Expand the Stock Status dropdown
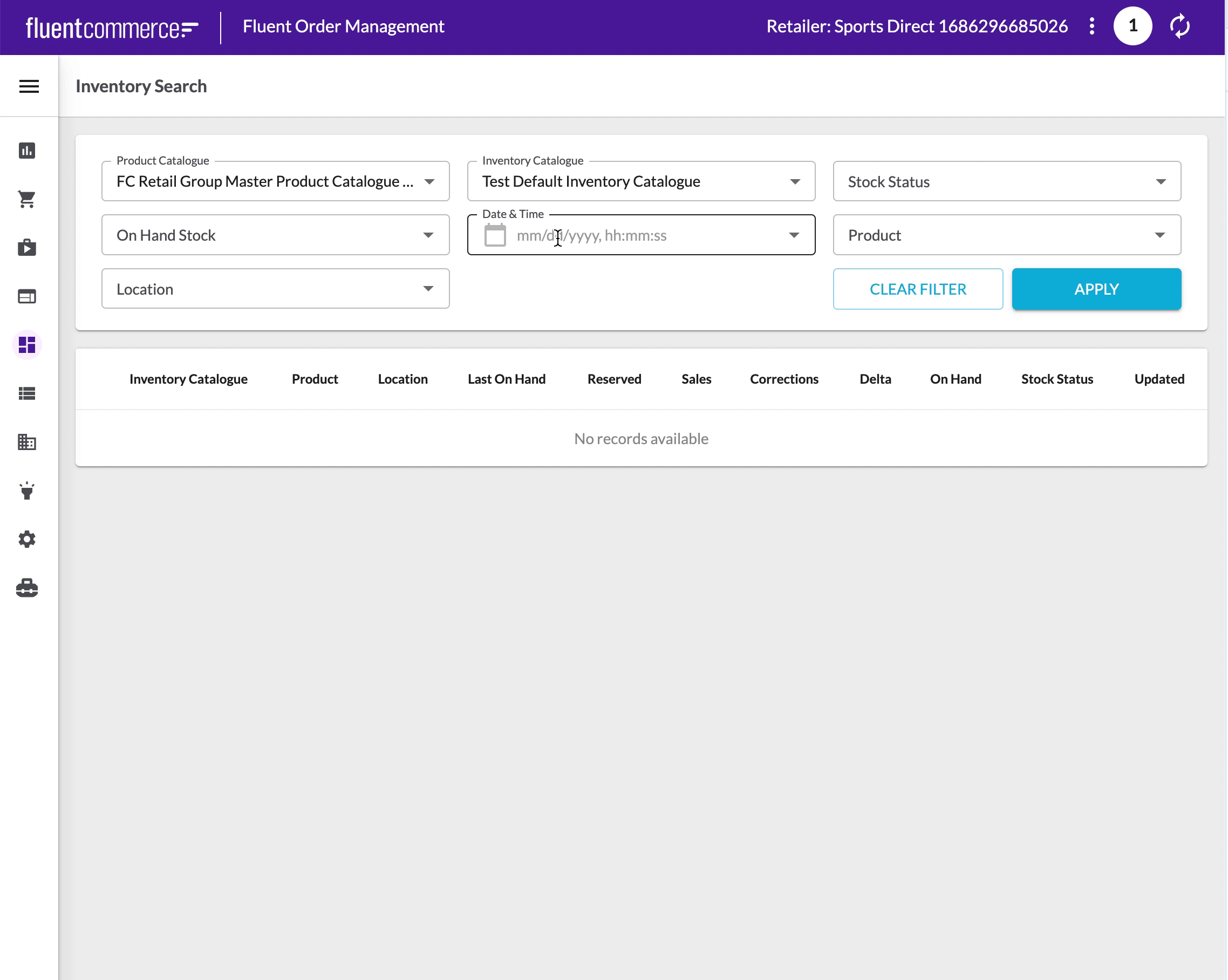This screenshot has width=1228, height=980. [x=1006, y=181]
